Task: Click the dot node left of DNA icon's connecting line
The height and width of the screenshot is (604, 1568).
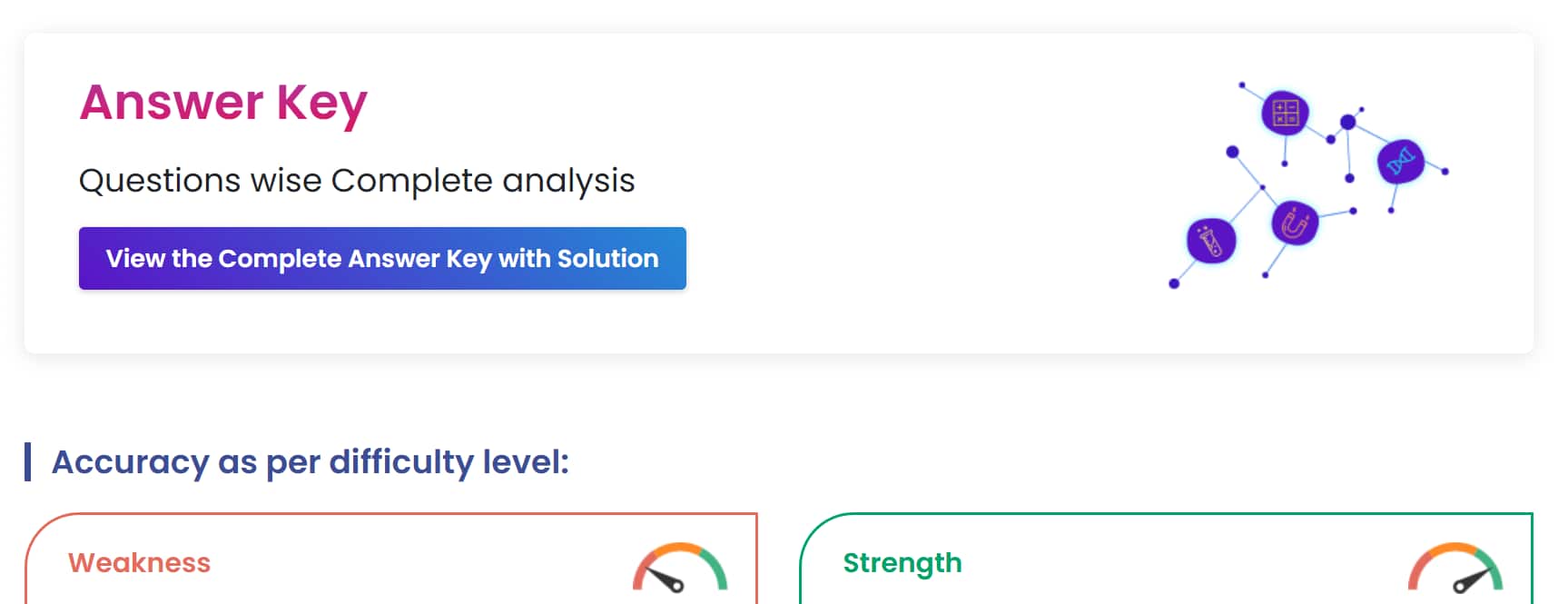Action: click(x=1331, y=140)
